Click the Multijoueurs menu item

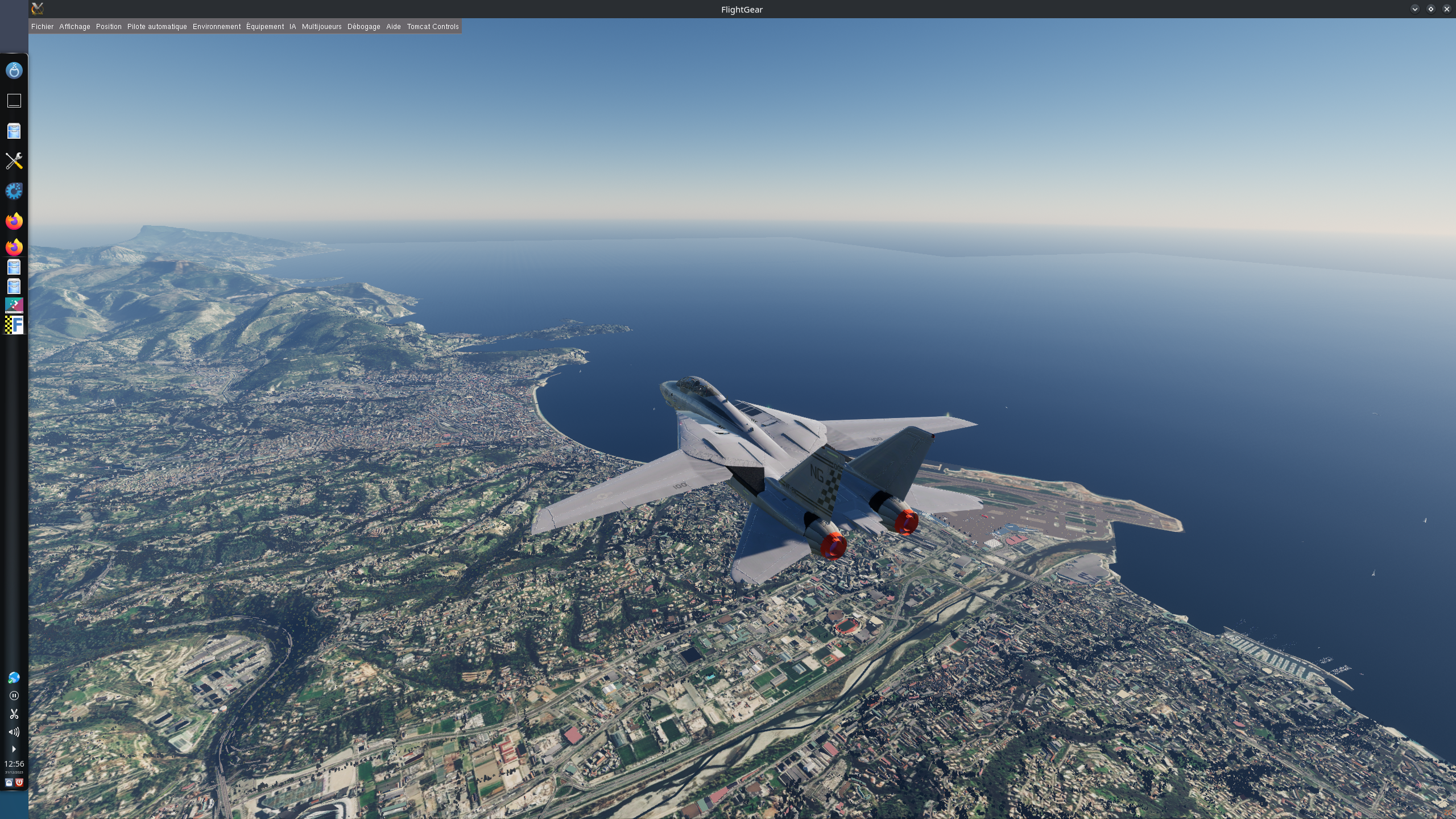321,27
